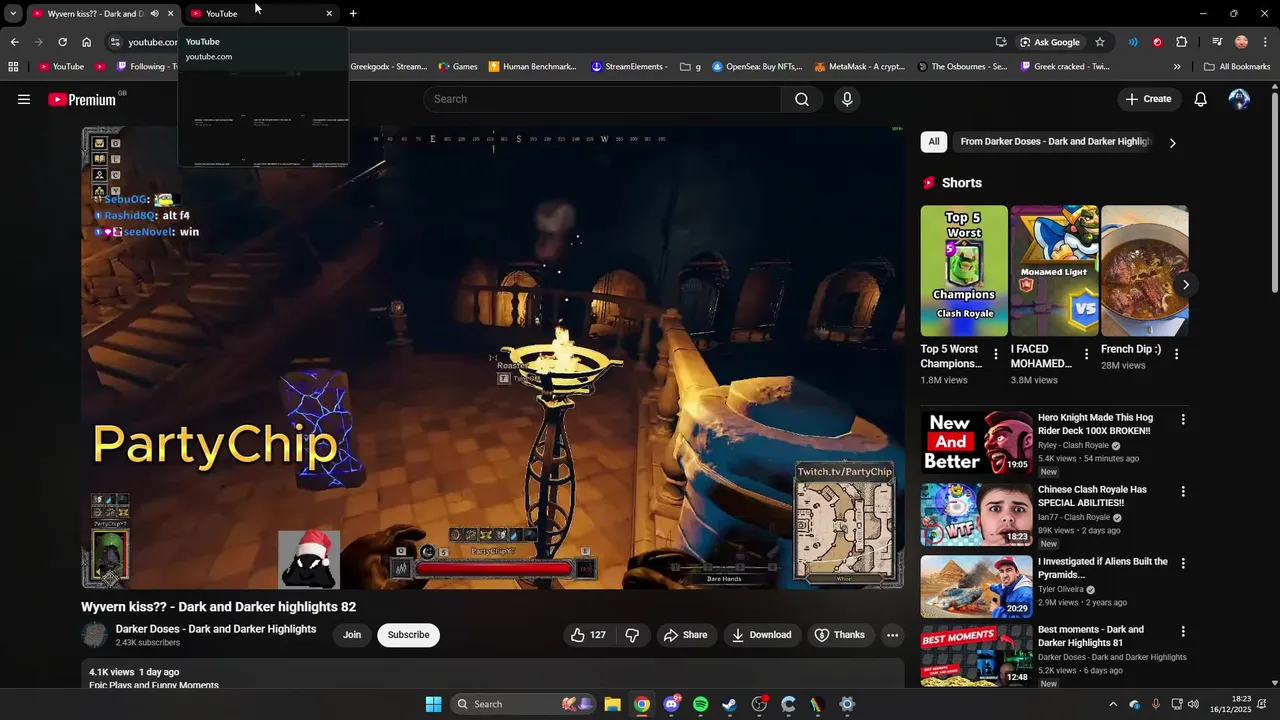Start voice search with microphone icon
This screenshot has width=1280, height=720.
click(847, 99)
